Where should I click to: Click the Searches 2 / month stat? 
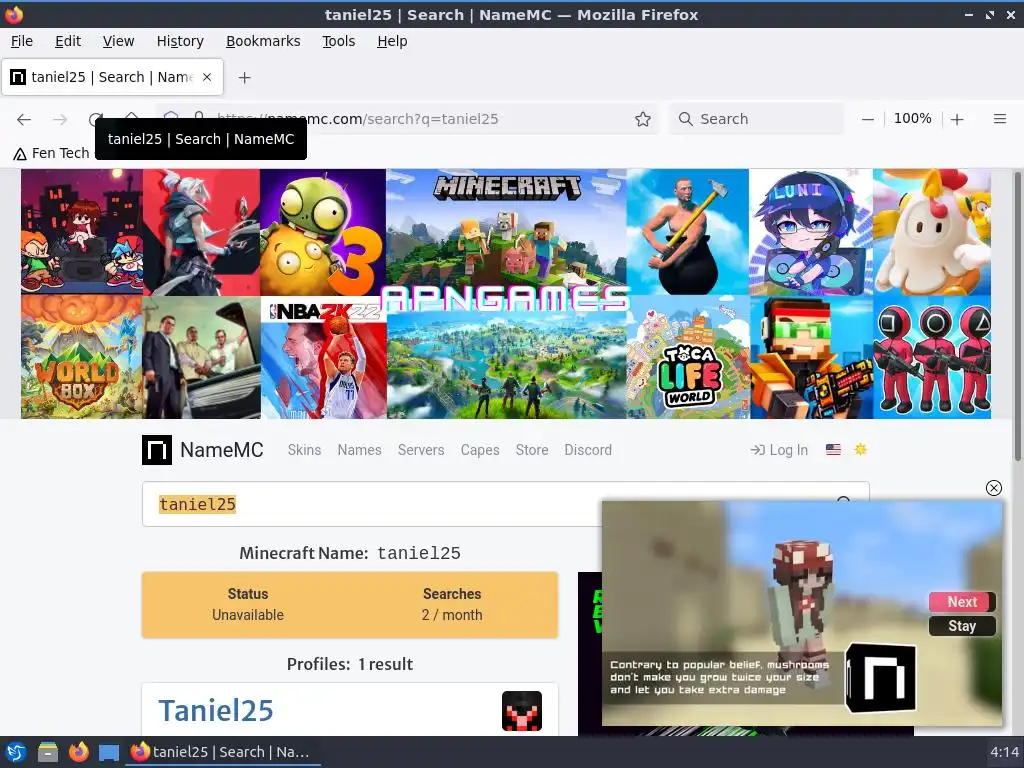[x=452, y=604]
